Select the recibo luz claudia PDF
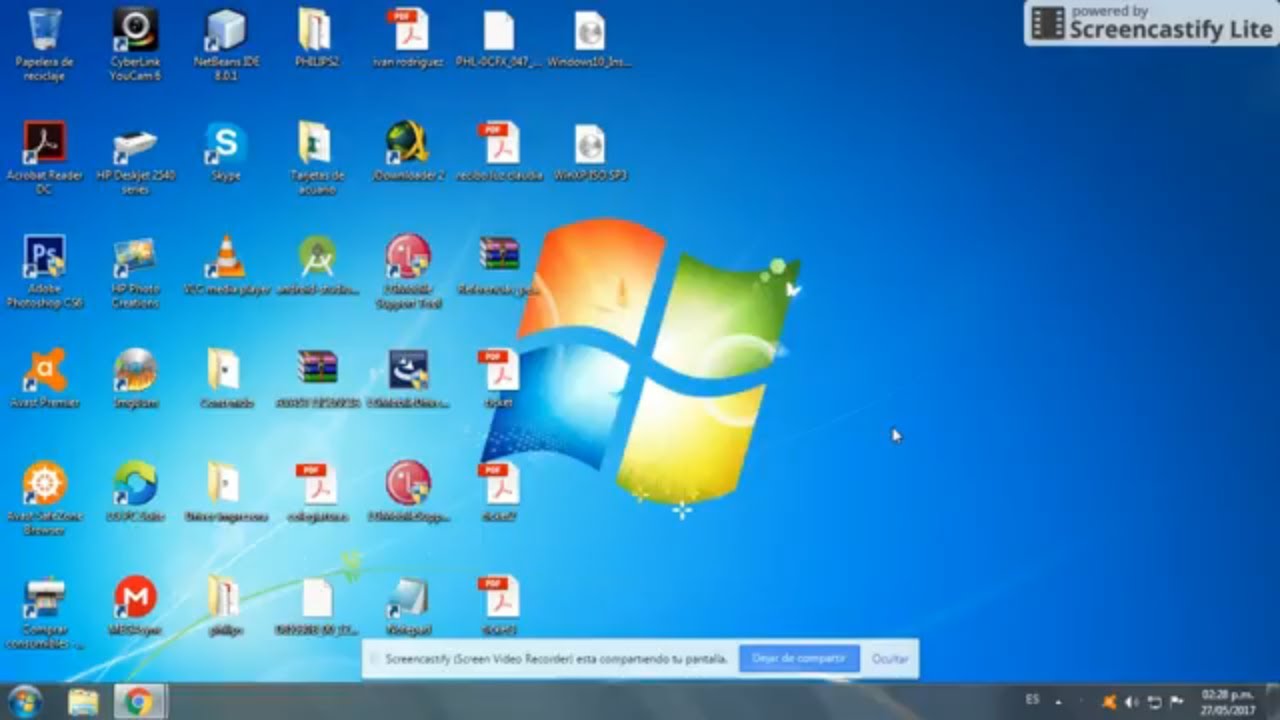 pos(499,151)
